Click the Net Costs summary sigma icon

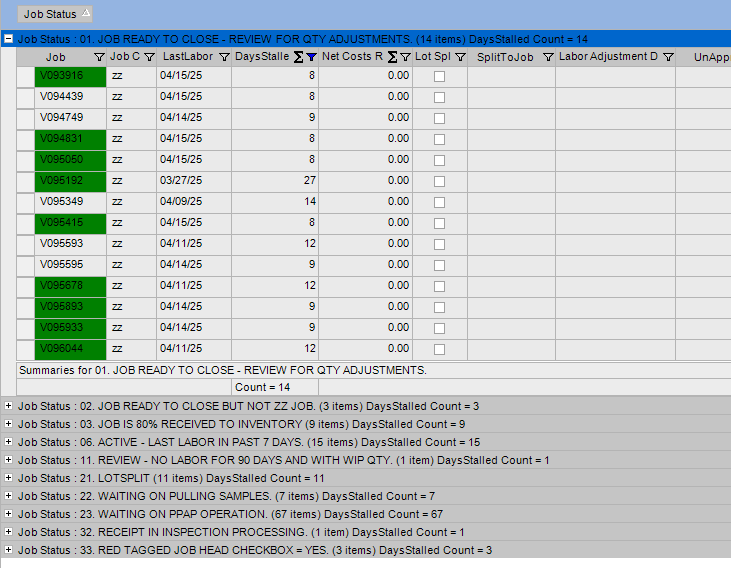[393, 57]
